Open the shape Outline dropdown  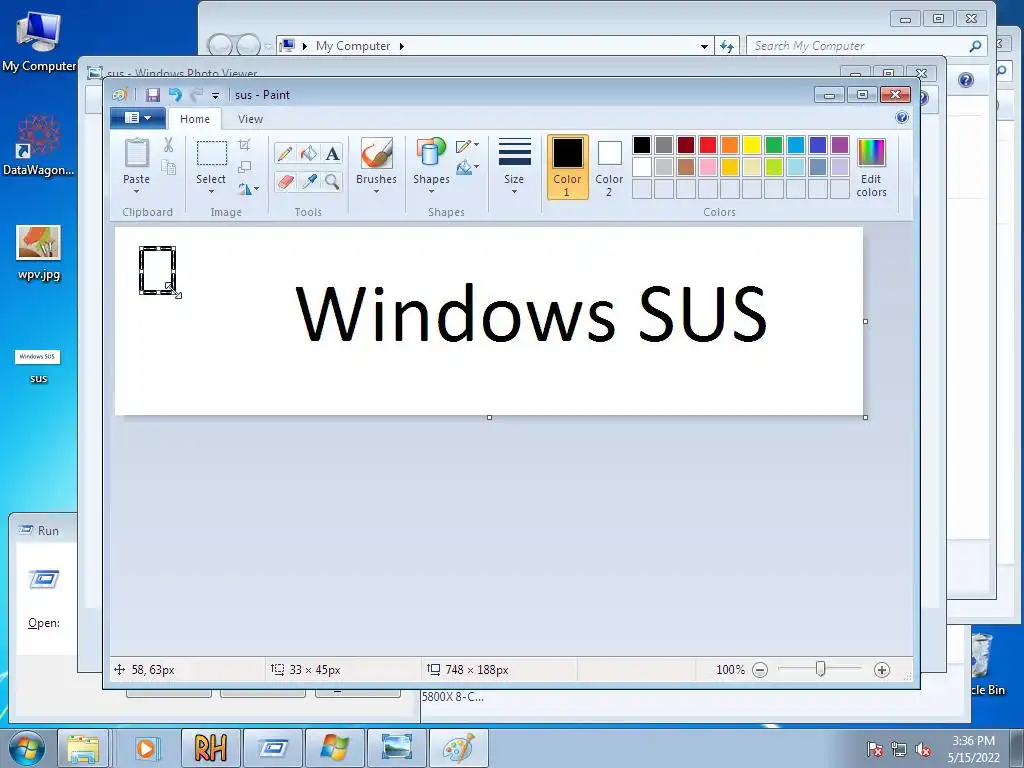[x=468, y=146]
